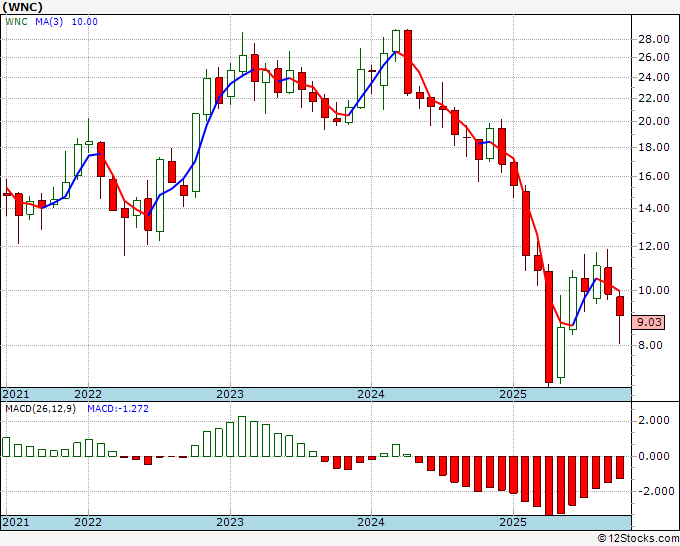Viewport: 680px width, 546px height.
Task: Click the WNC legend label
Action: (15, 21)
